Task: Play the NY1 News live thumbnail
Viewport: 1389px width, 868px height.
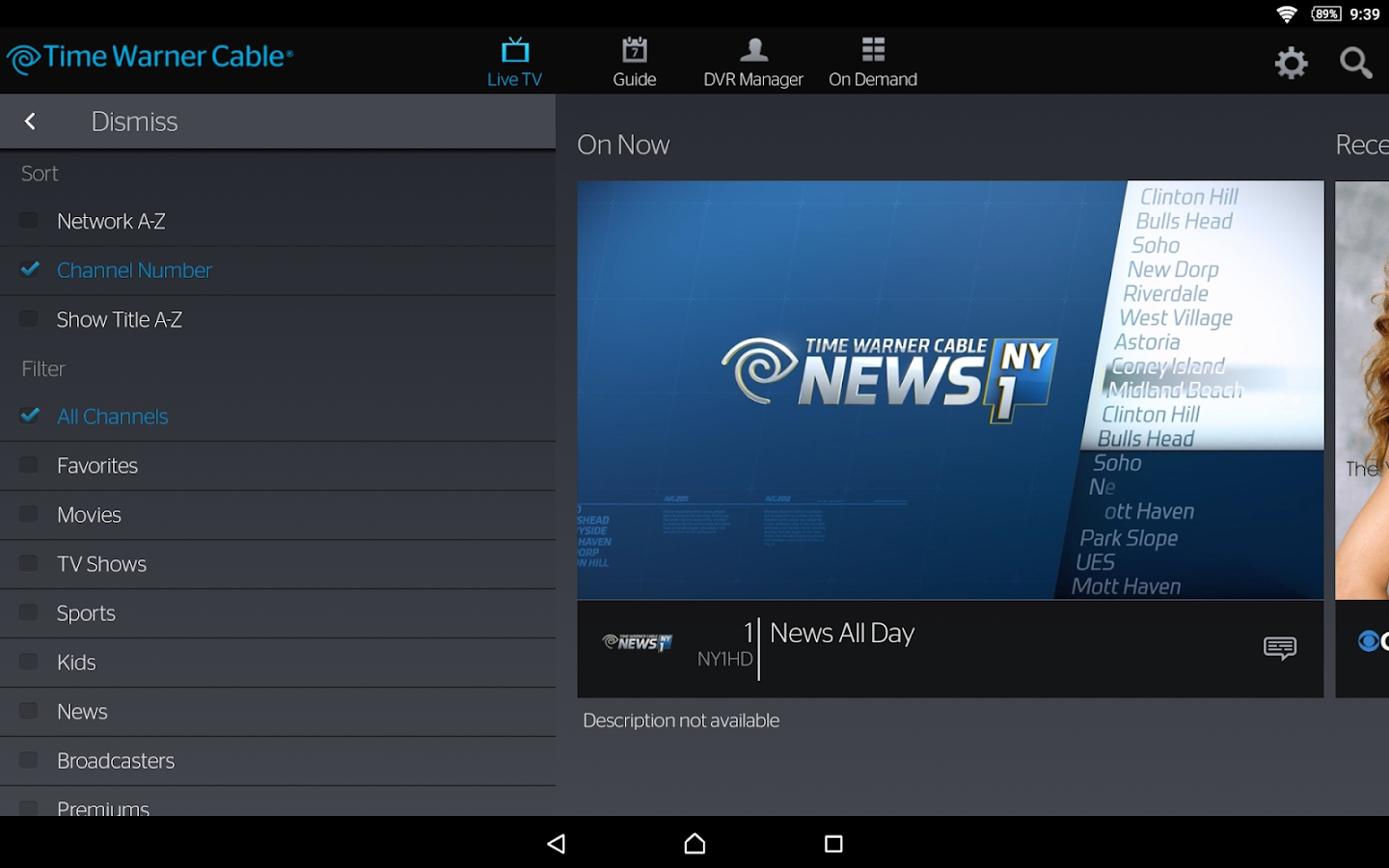Action: tap(949, 390)
